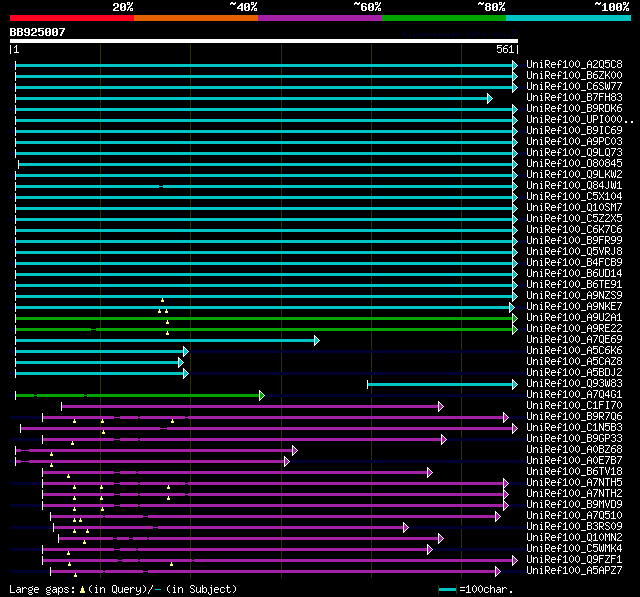Click the red 20% identity legend segment

[72, 18]
